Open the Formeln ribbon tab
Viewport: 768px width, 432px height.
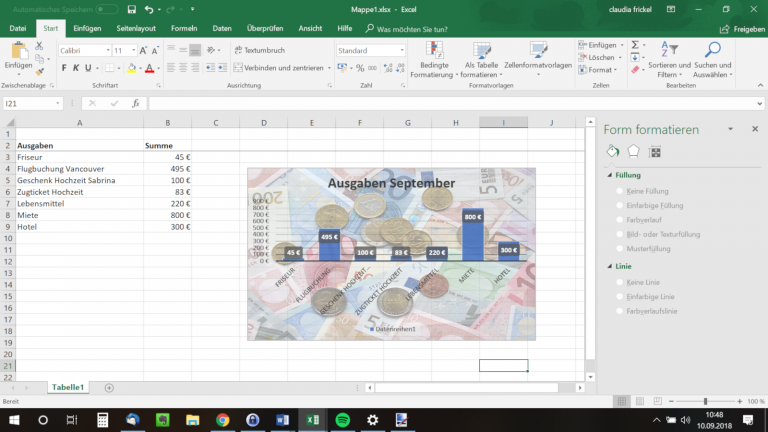coord(184,29)
